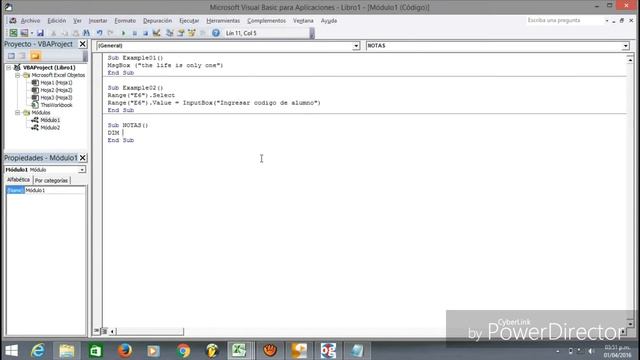This screenshot has height=360, width=640.
Task: Pause execution with the Break icon
Action: point(134,33)
